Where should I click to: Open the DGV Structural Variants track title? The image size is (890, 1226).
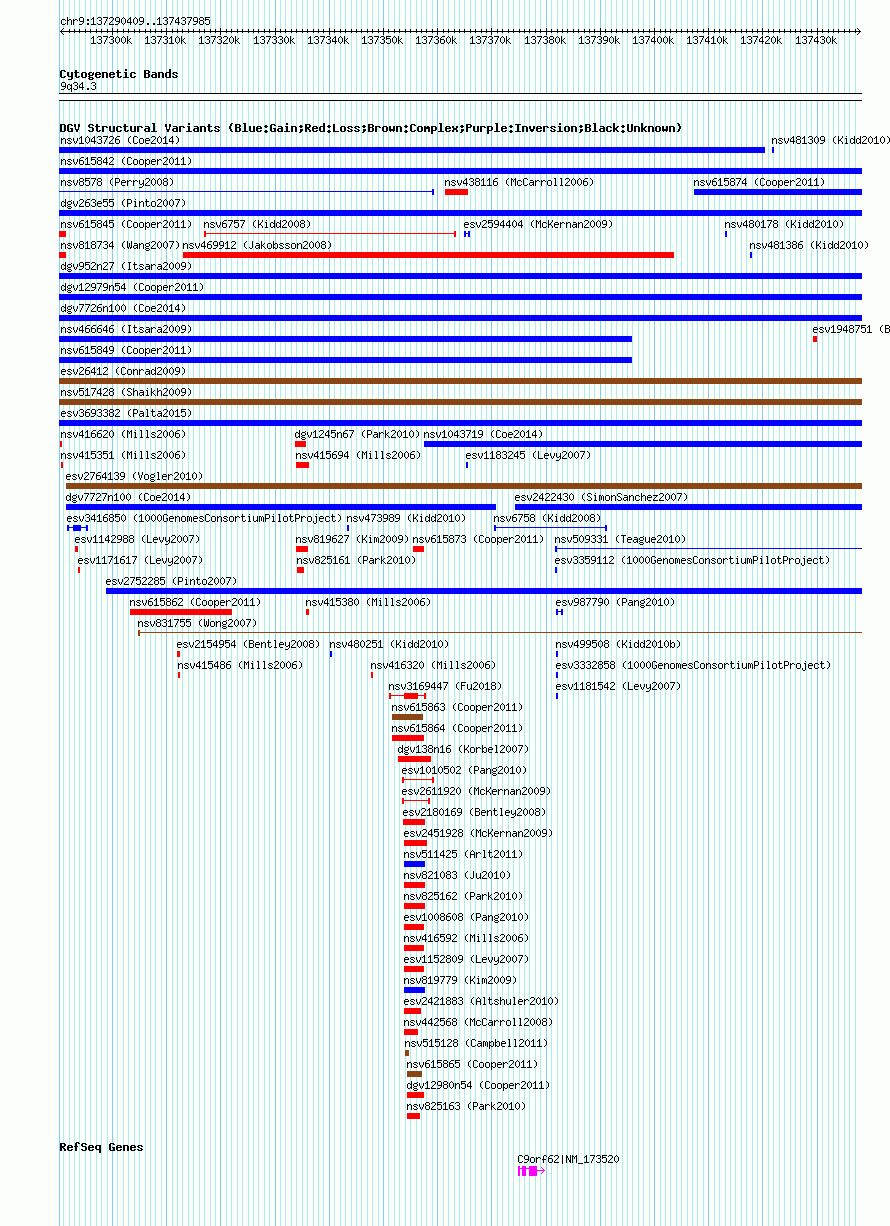tap(371, 128)
